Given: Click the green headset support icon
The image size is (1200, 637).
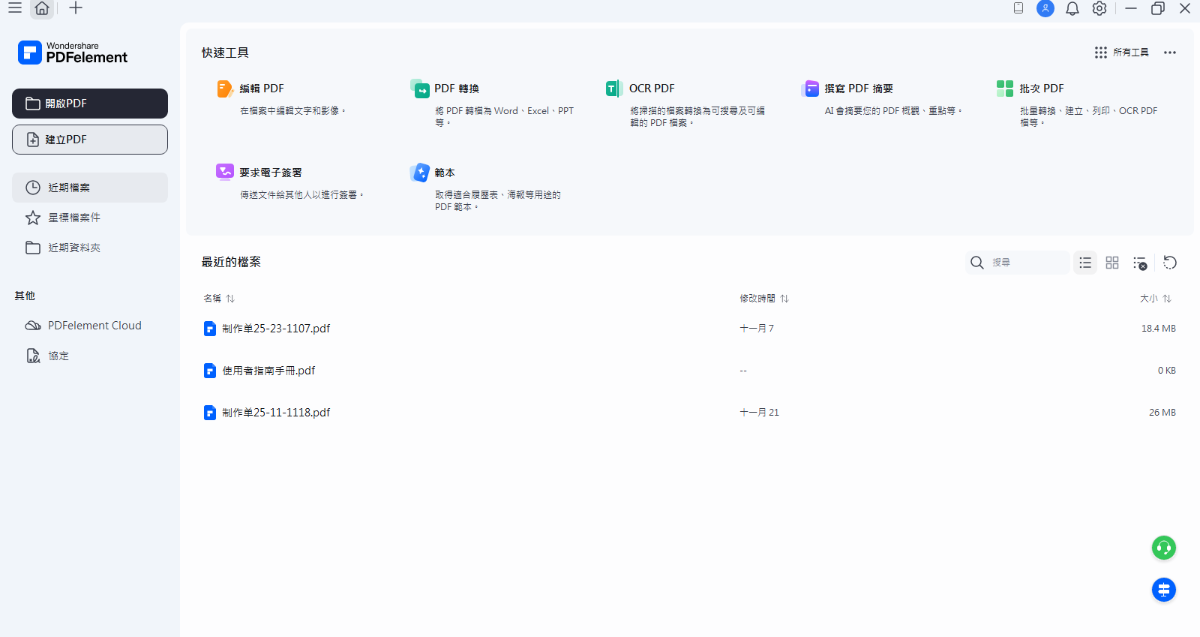Looking at the screenshot, I should 1163,547.
